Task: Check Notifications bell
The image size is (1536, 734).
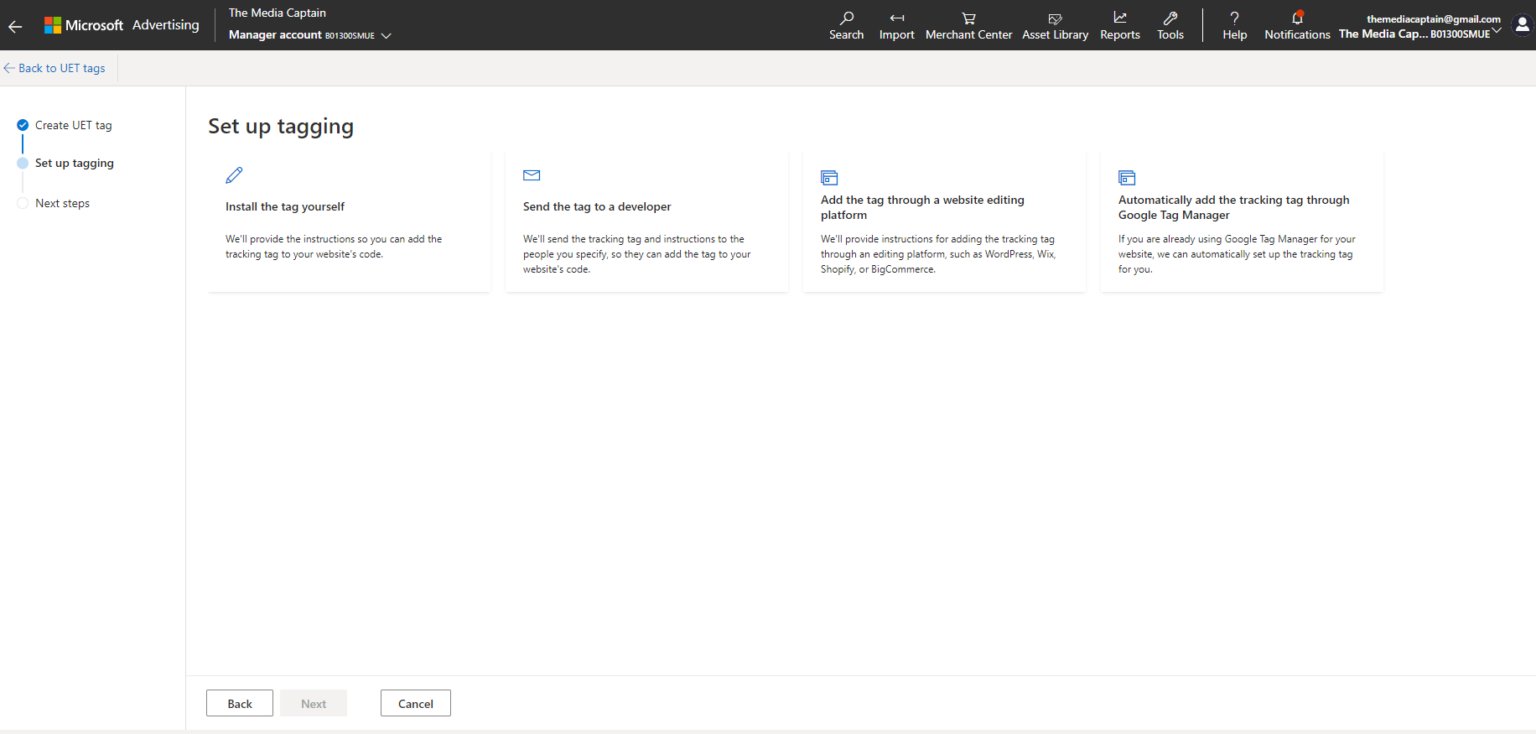Action: (x=1296, y=25)
